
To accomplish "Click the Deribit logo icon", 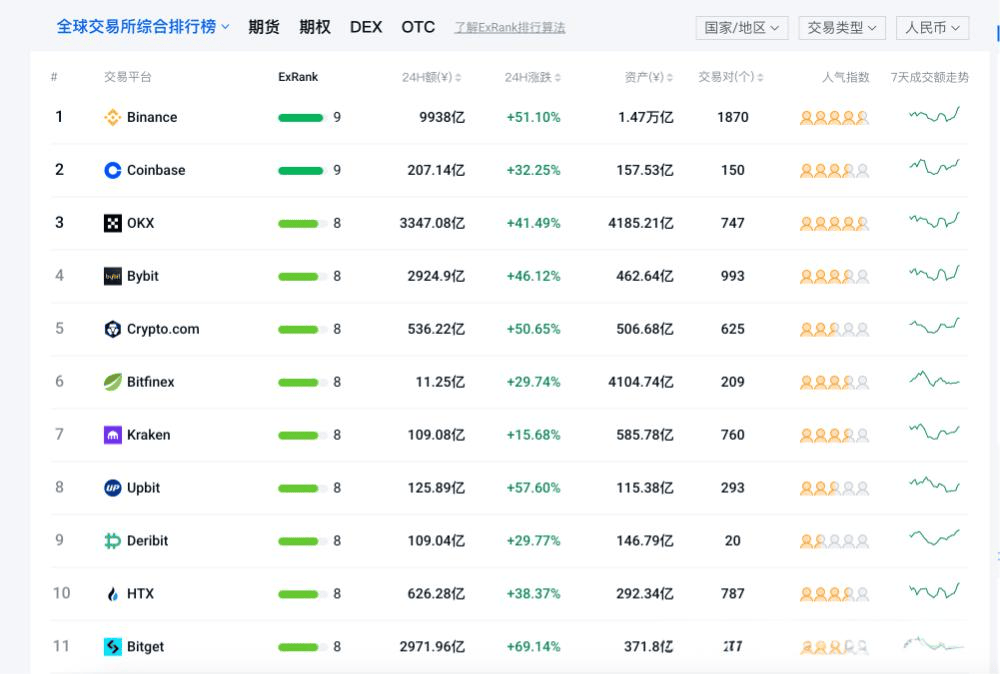I will (113, 541).
